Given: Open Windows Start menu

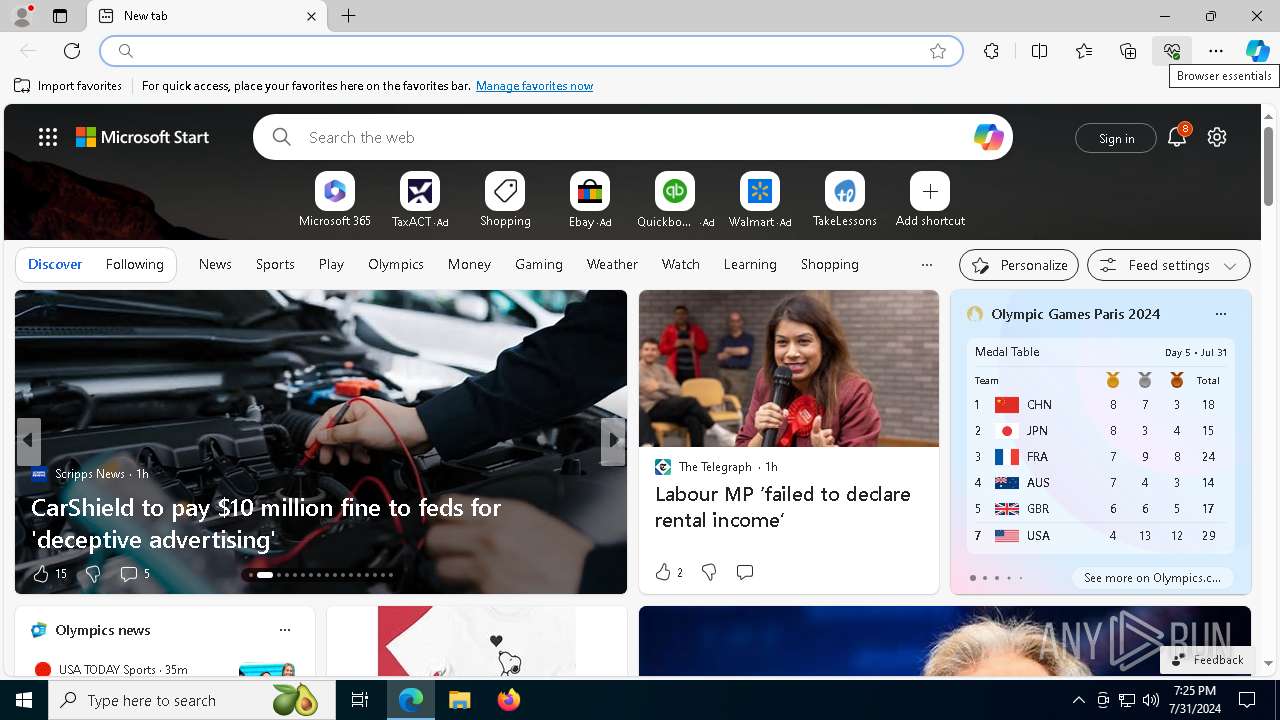Looking at the screenshot, I should pos(24,700).
